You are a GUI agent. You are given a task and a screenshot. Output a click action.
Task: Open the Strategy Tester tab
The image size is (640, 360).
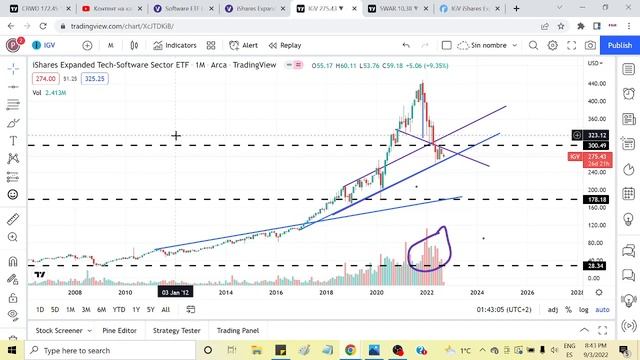[x=176, y=331]
